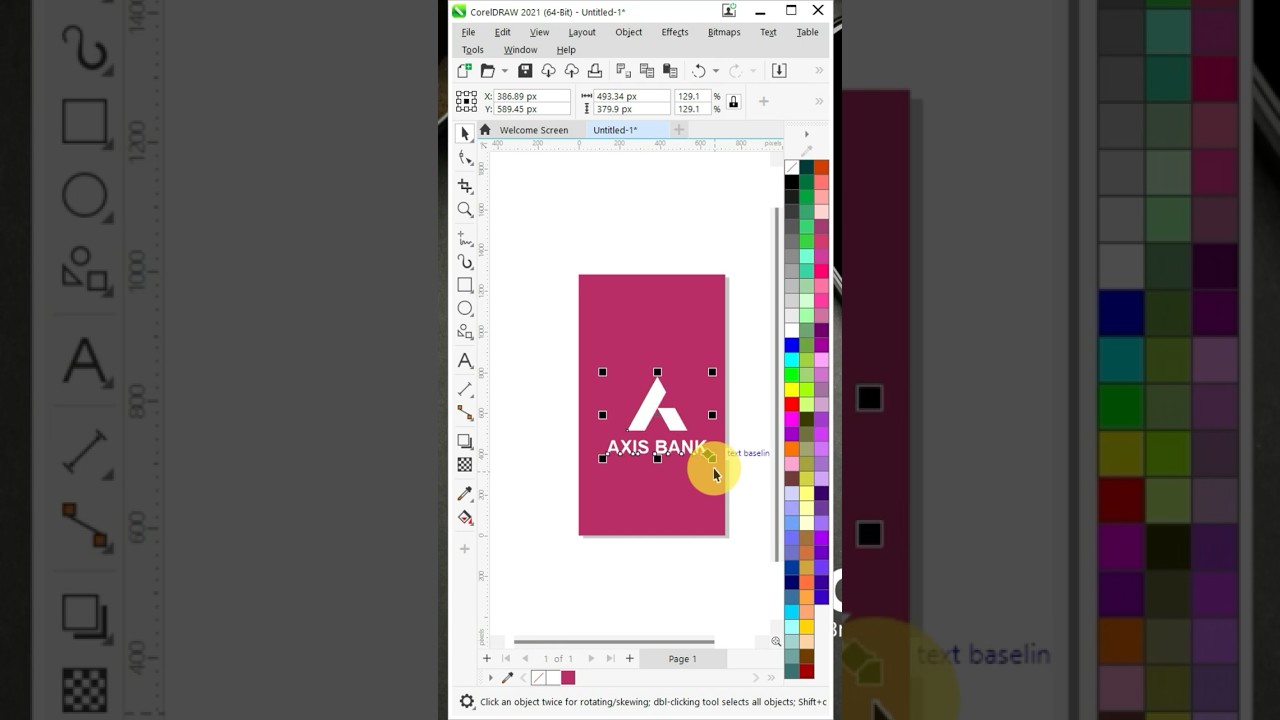This screenshot has height=720, width=1280.
Task: Expand document palette flyout arrow
Action: 490,678
